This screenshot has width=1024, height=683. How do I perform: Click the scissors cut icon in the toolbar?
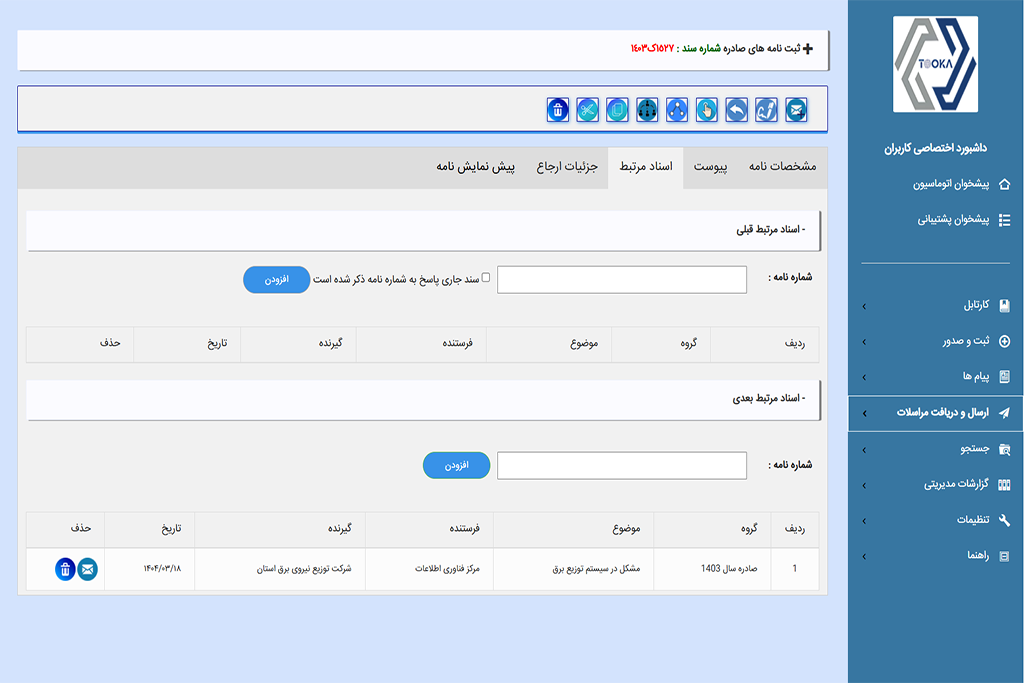(588, 110)
